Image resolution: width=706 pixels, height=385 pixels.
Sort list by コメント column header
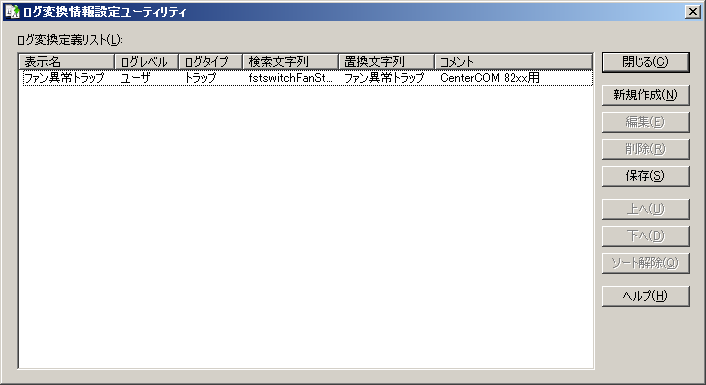[513, 62]
